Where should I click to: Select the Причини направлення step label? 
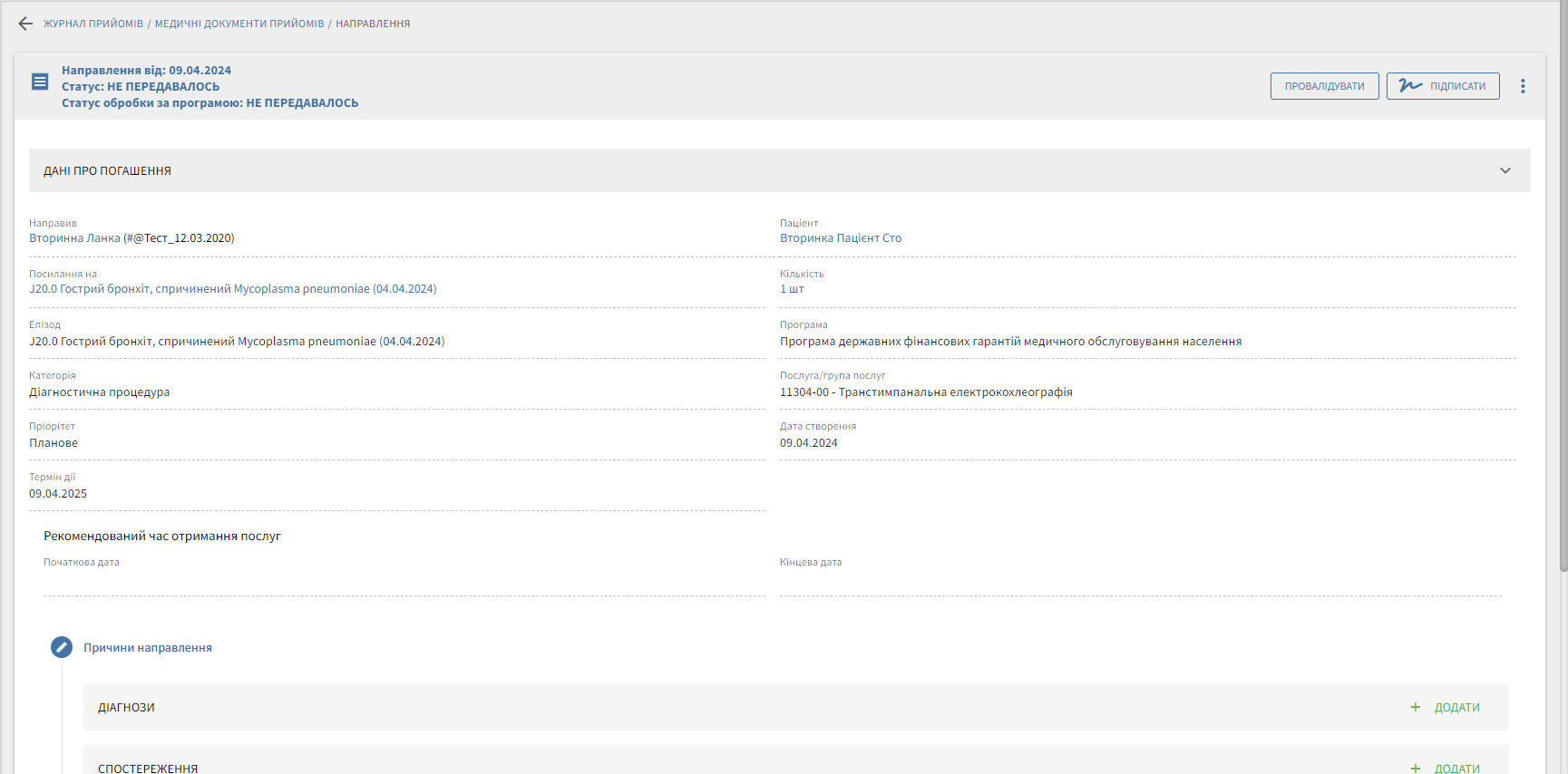click(148, 648)
